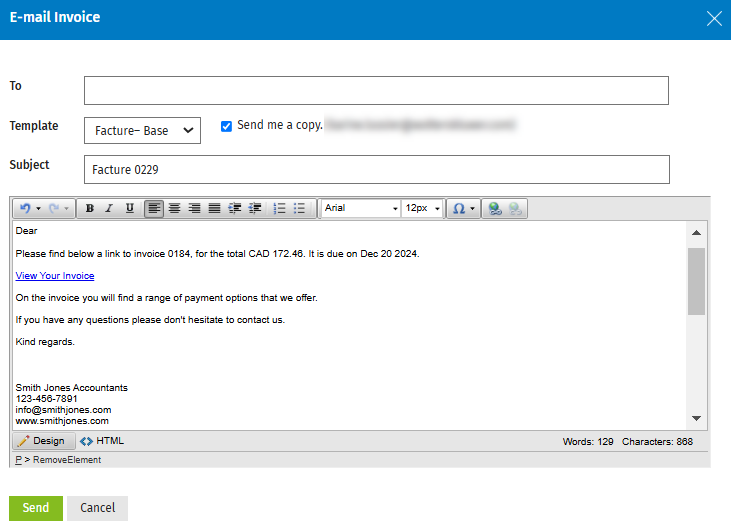Viewport: 731px width, 528px height.
Task: Open the symbol list dropdown arrow
Action: (472, 208)
